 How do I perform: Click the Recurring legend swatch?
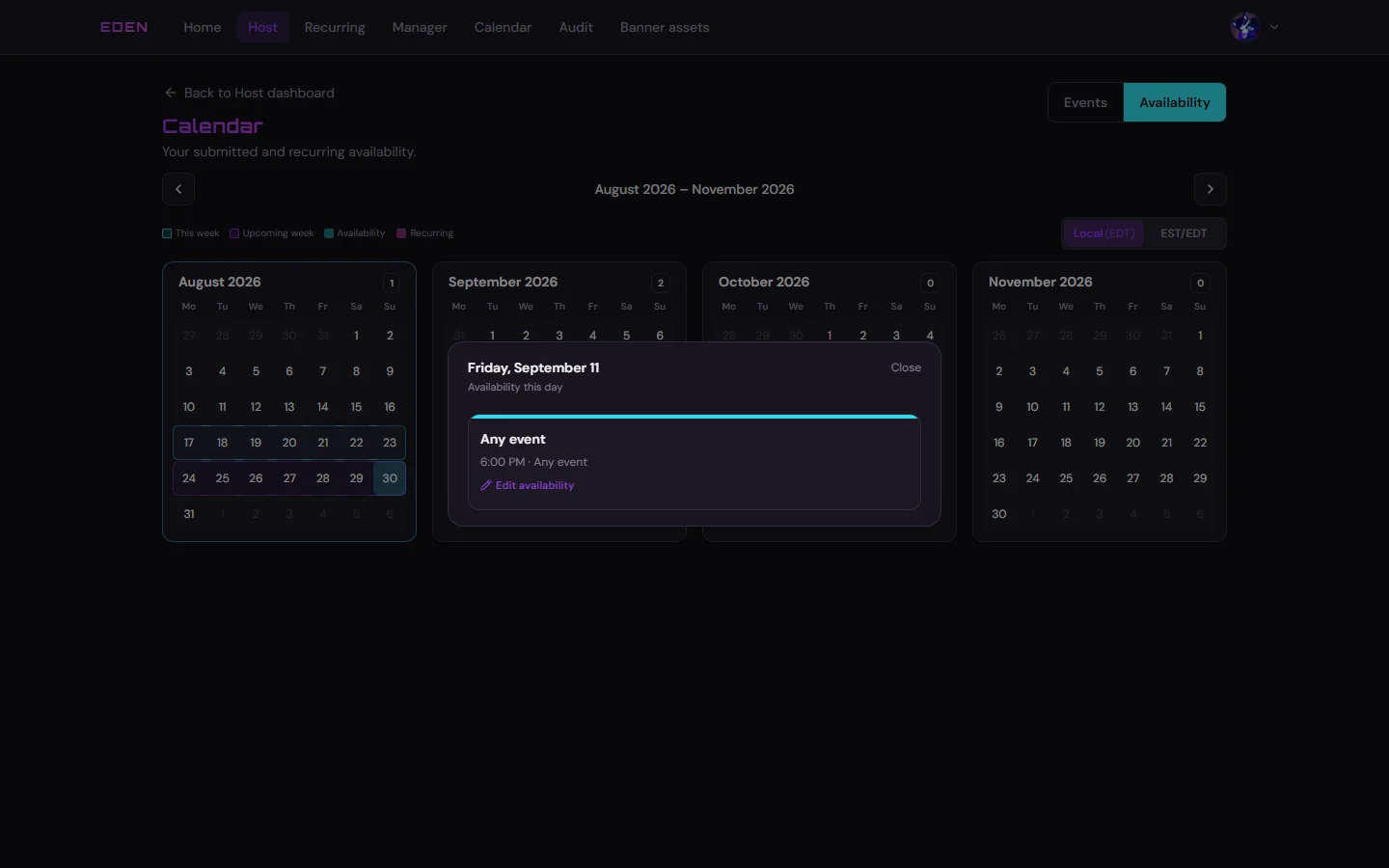[401, 233]
